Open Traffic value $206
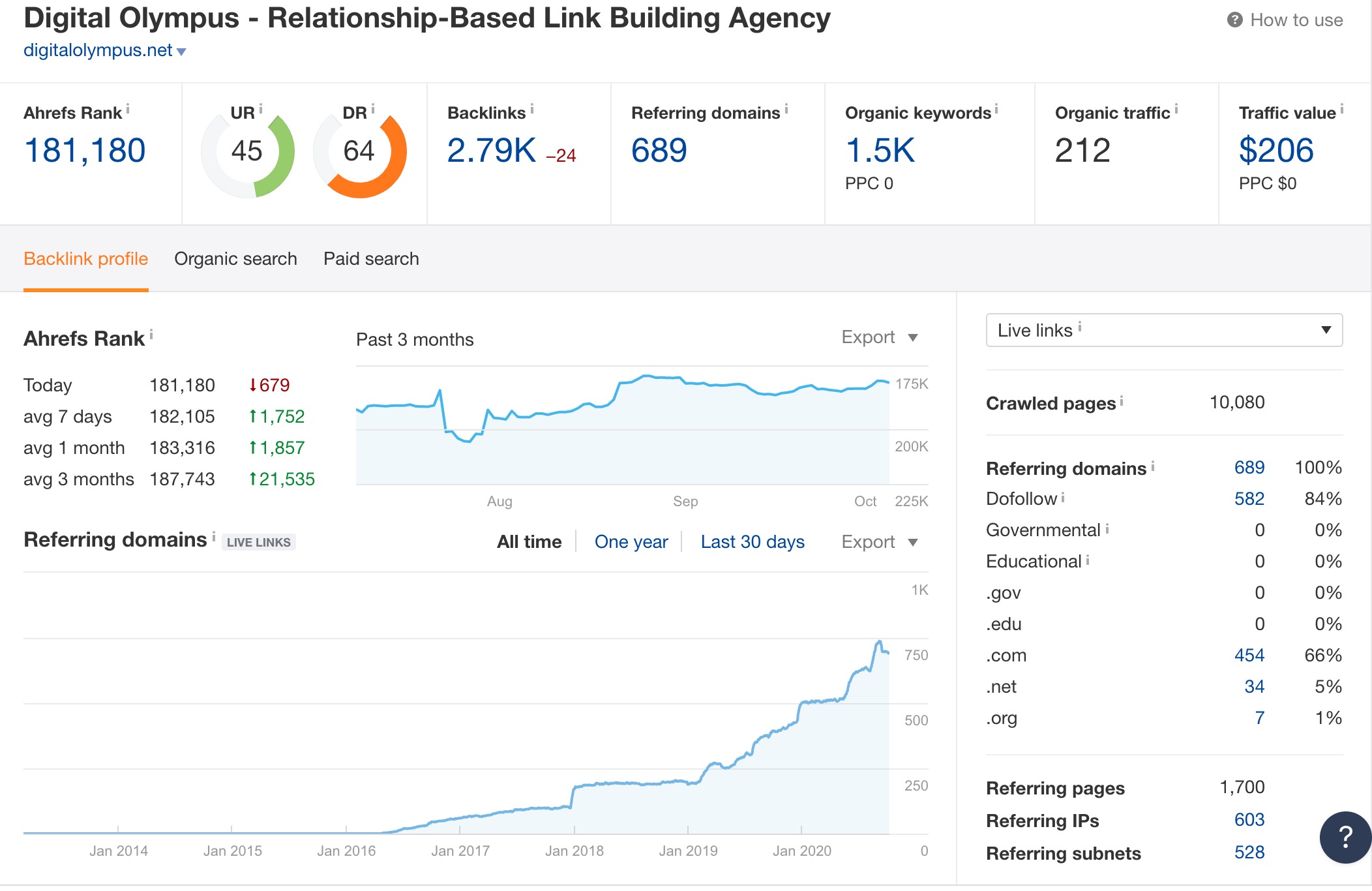1372x891 pixels. (1276, 151)
